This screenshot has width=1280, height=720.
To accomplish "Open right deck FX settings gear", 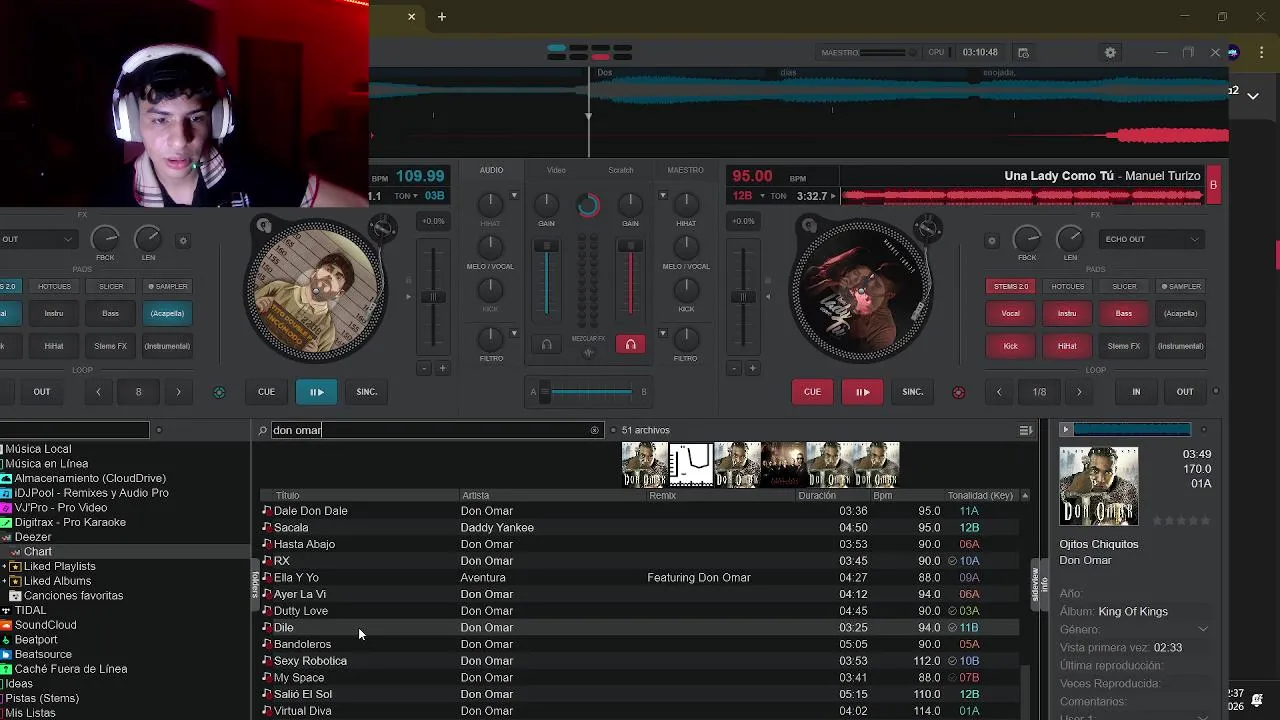I will 992,240.
